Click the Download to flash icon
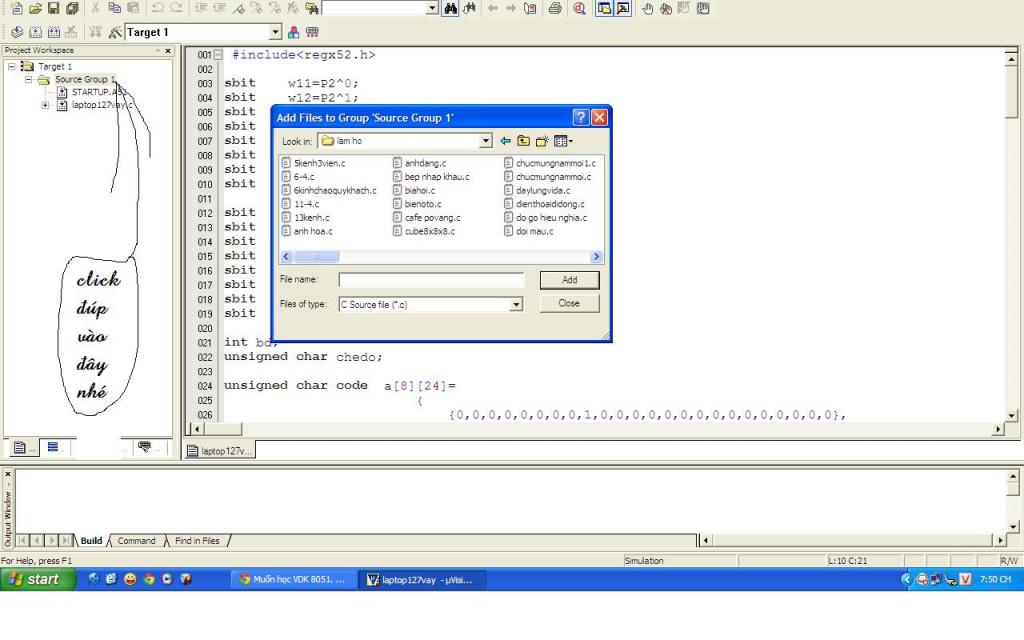The image size is (1024, 640). (x=95, y=32)
